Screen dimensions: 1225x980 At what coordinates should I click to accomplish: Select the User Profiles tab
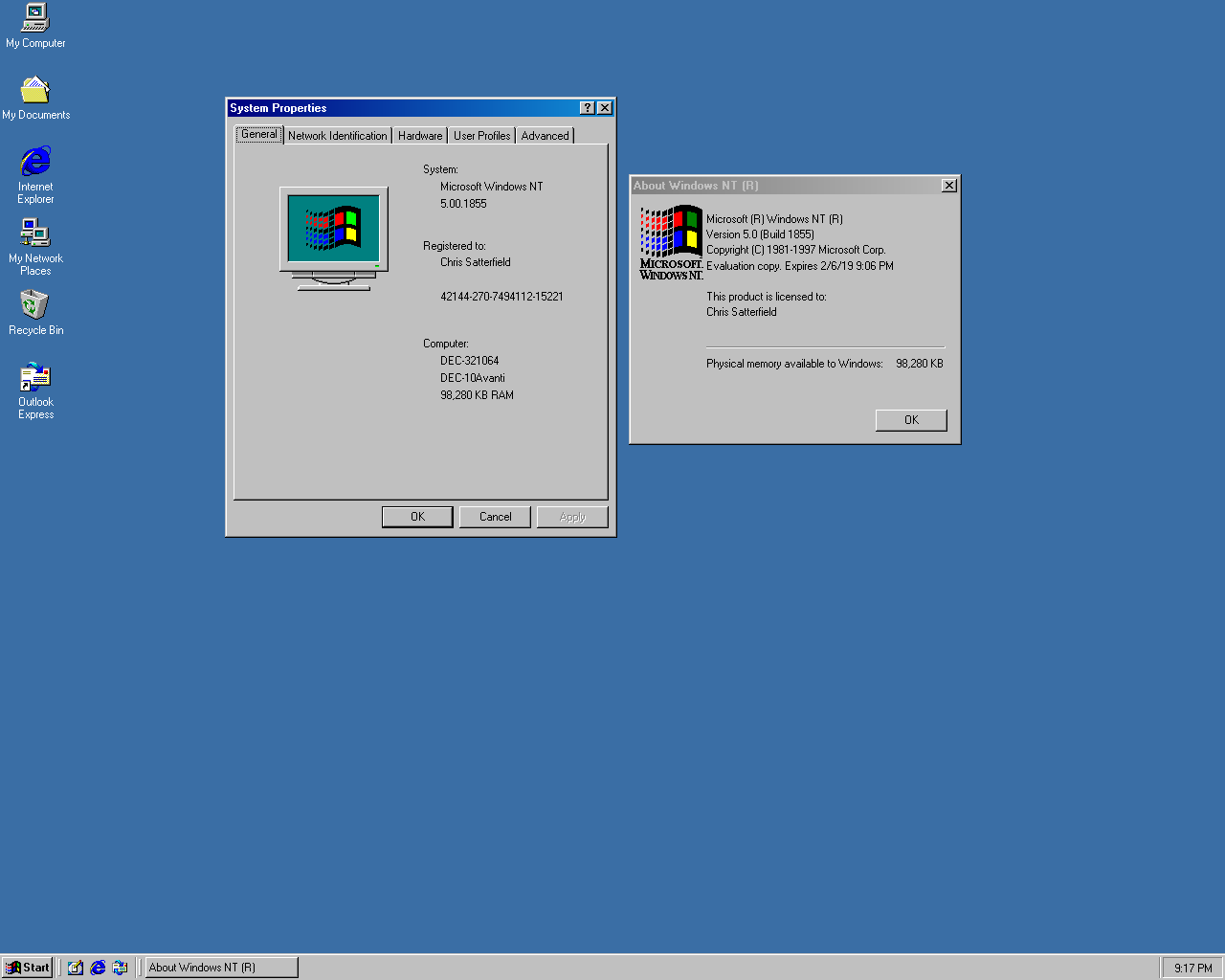(x=481, y=136)
